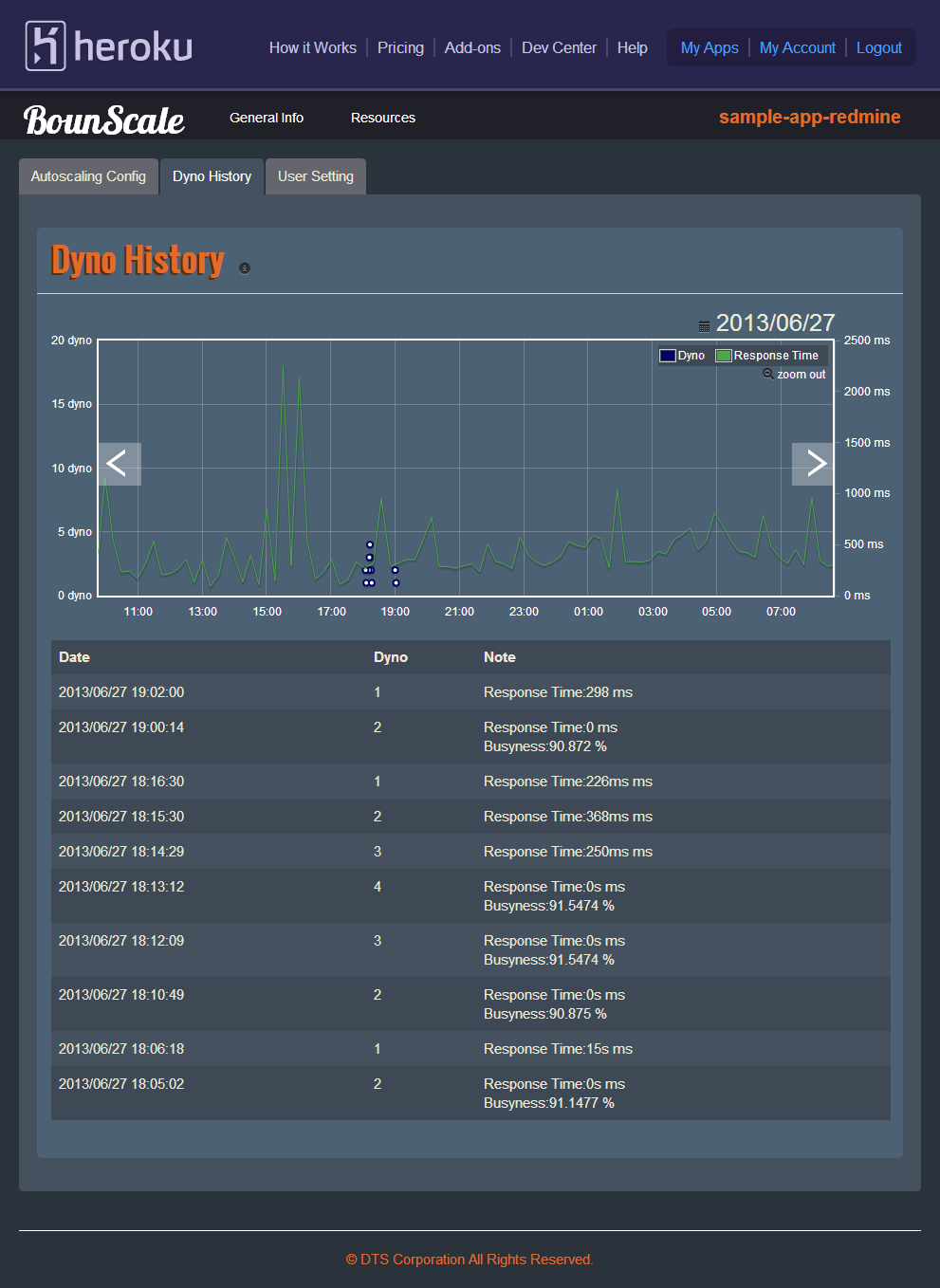
Task: Select row 2013/06/27 18:06:18
Action: click(x=470, y=1049)
